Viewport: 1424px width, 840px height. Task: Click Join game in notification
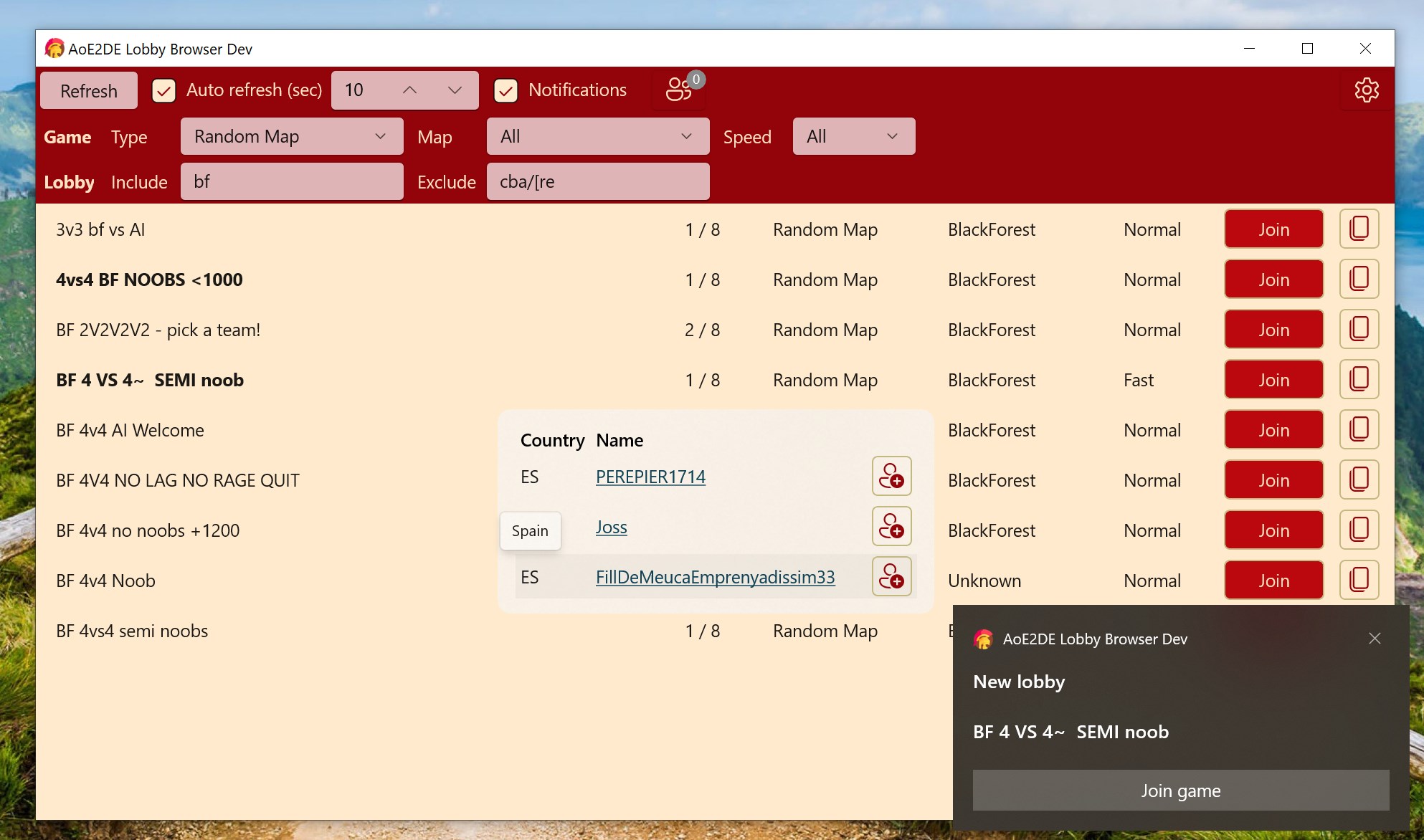point(1180,791)
